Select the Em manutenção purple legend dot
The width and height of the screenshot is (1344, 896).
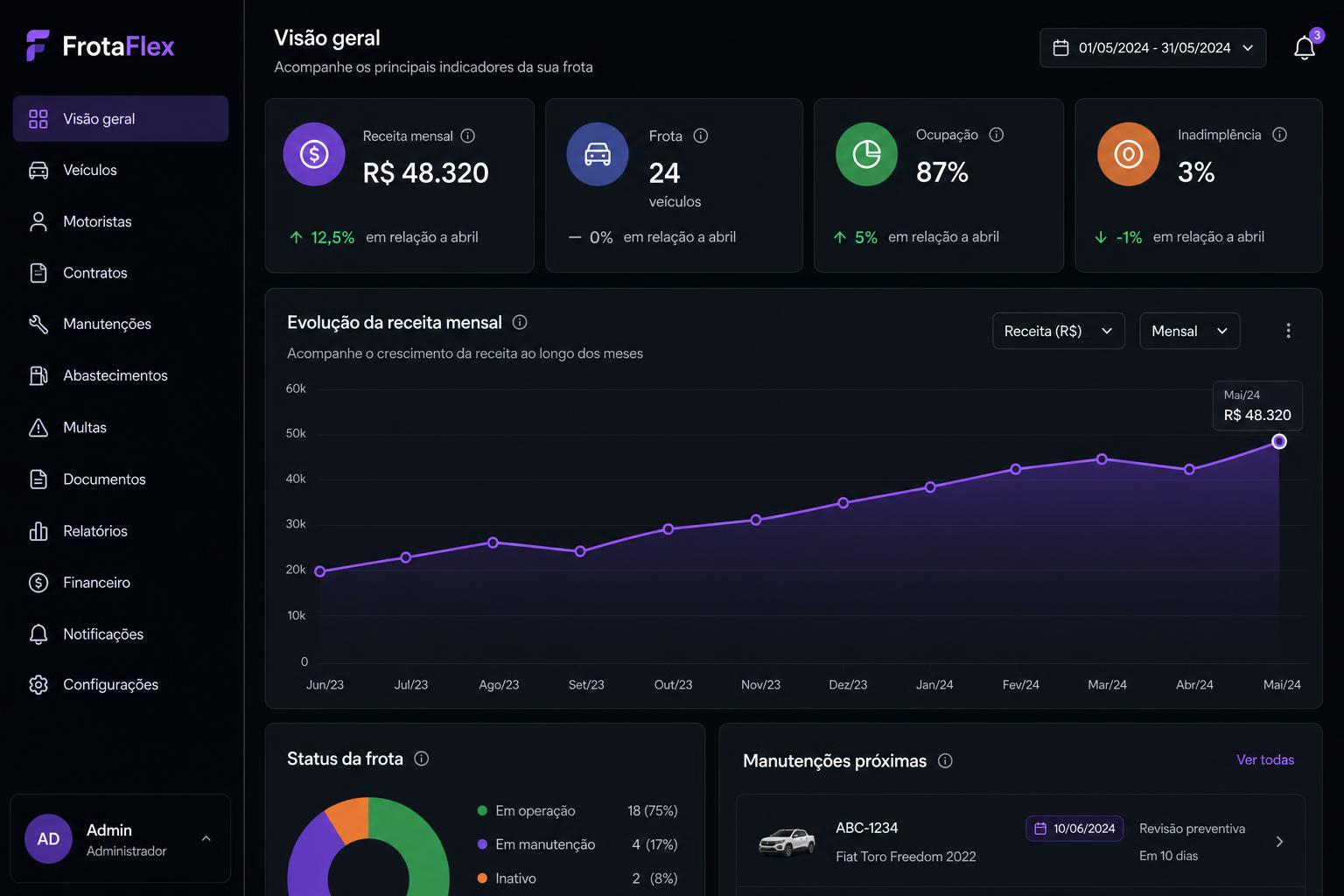482,844
